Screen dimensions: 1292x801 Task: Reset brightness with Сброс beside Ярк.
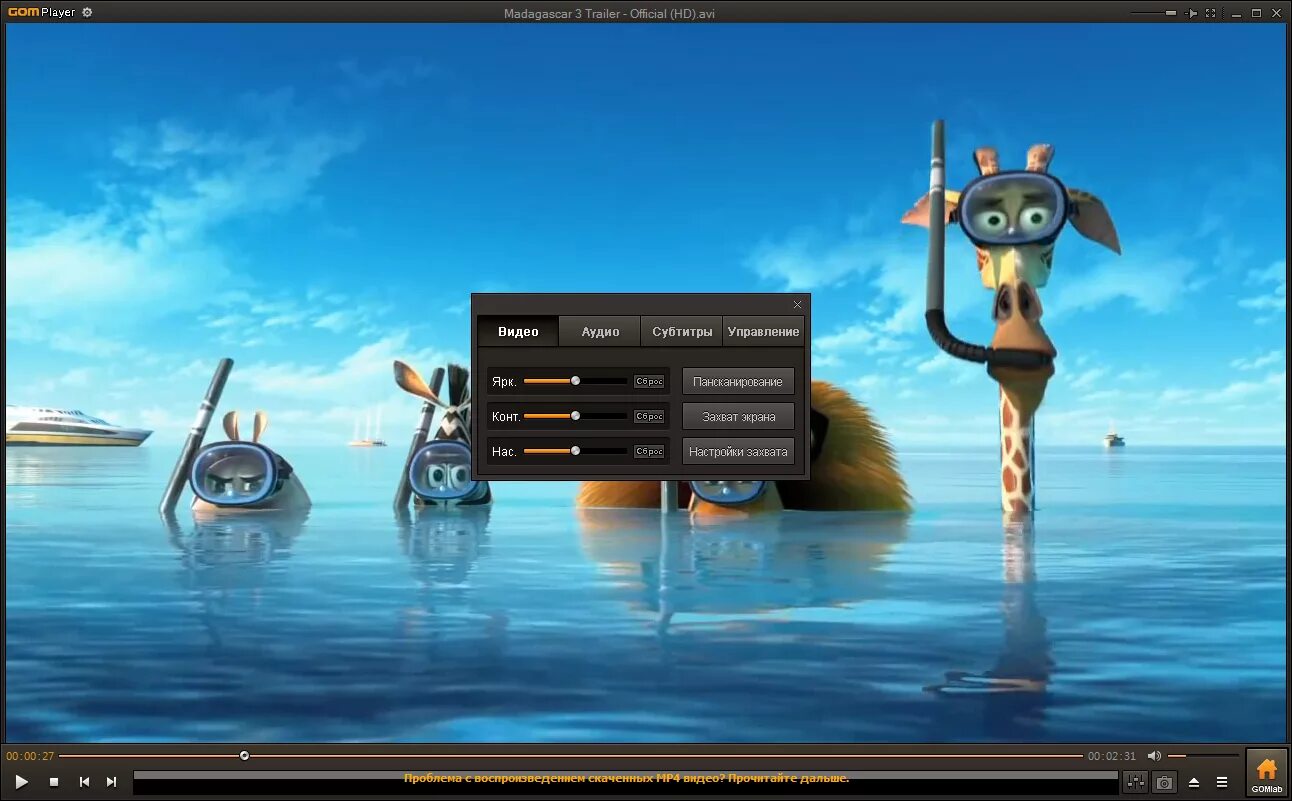pos(649,381)
